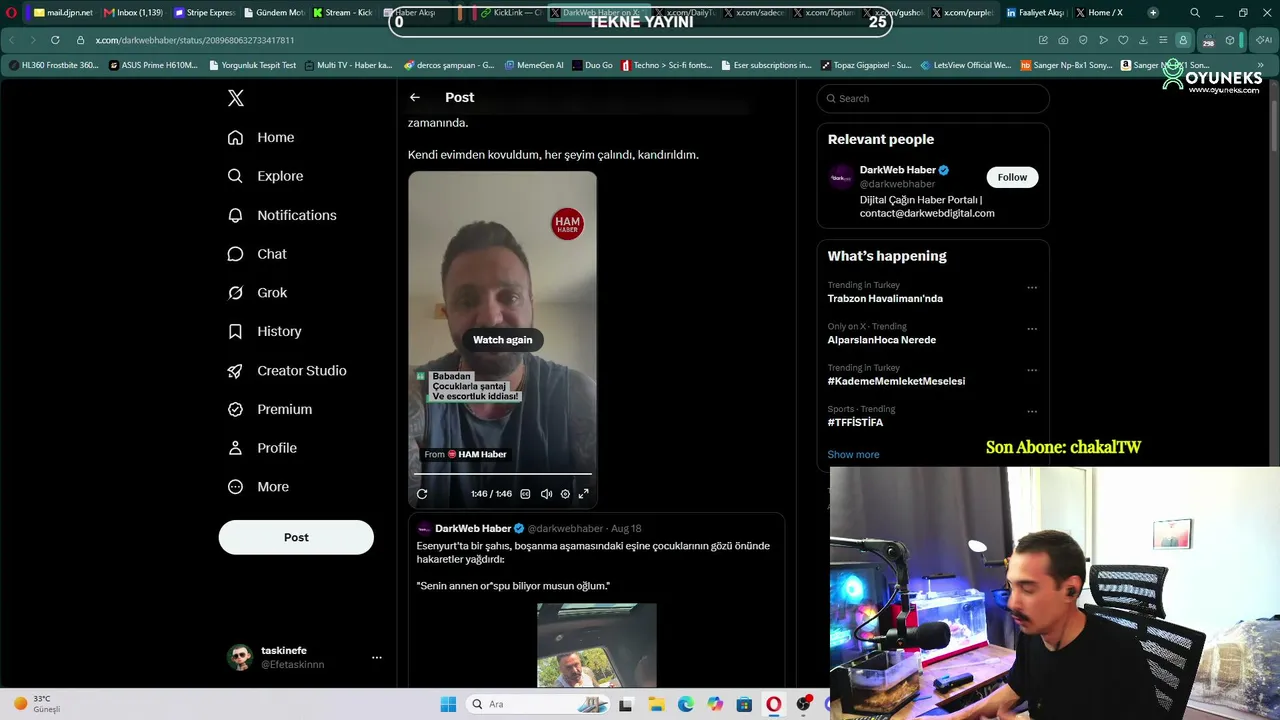The image size is (1280, 720).
Task: Click Show more under What's happening
Action: (x=853, y=454)
